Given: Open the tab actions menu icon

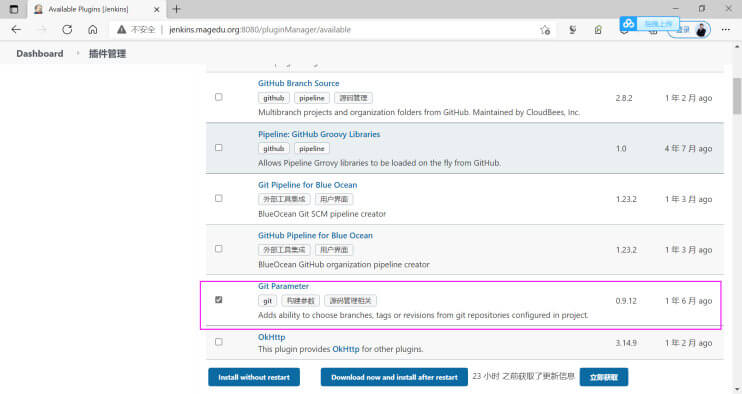Looking at the screenshot, I should 14,9.
